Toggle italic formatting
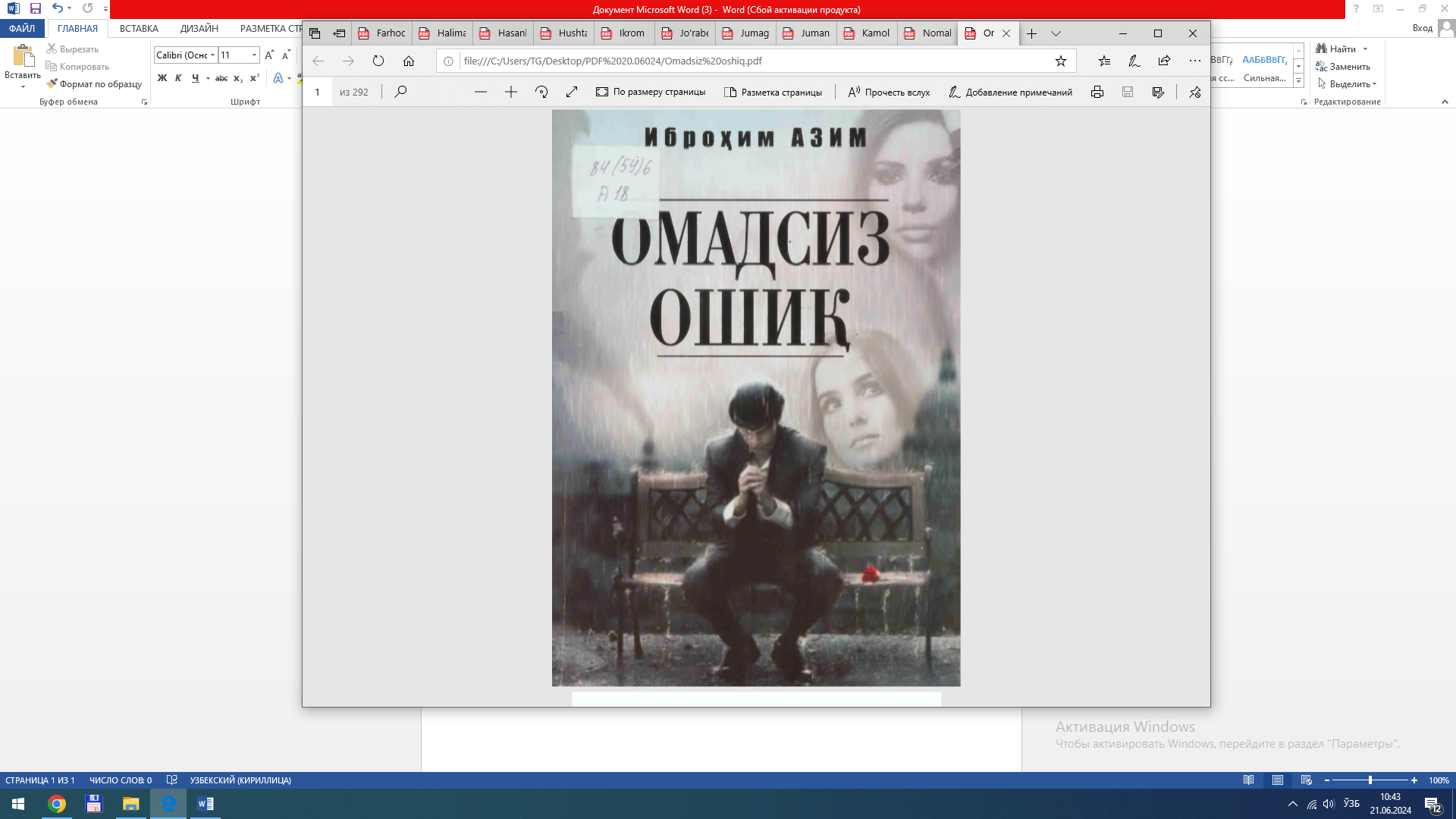 click(177, 77)
